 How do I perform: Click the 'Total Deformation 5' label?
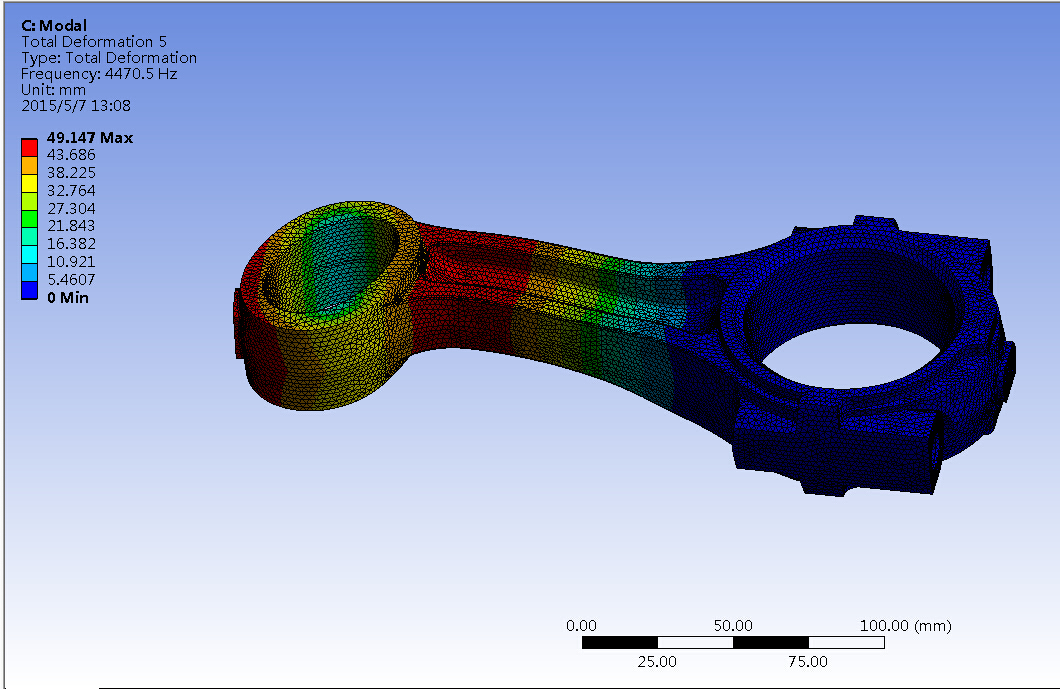tap(94, 42)
